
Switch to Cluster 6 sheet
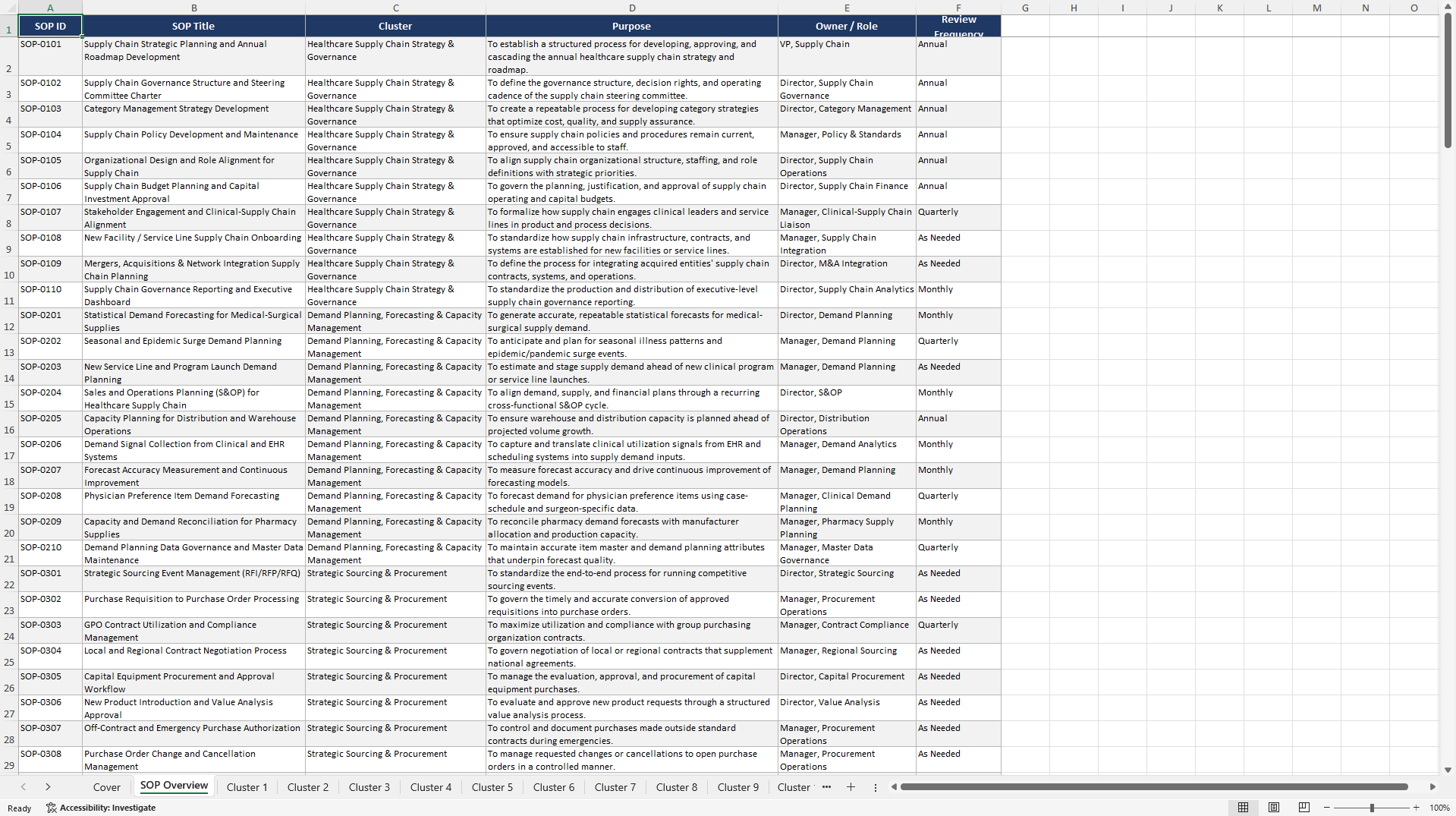coord(554,787)
